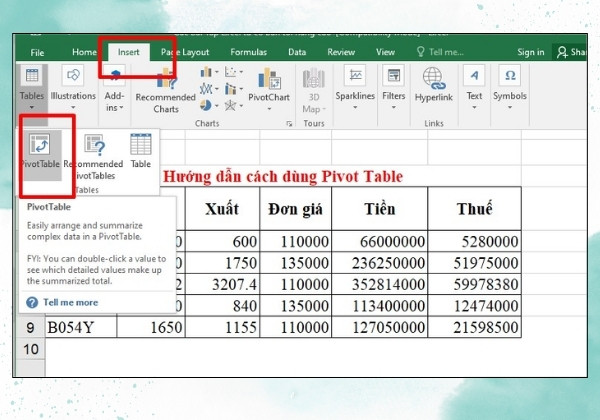600x420 pixels.
Task: Open the PivotChart dropdown arrow
Action: [269, 109]
